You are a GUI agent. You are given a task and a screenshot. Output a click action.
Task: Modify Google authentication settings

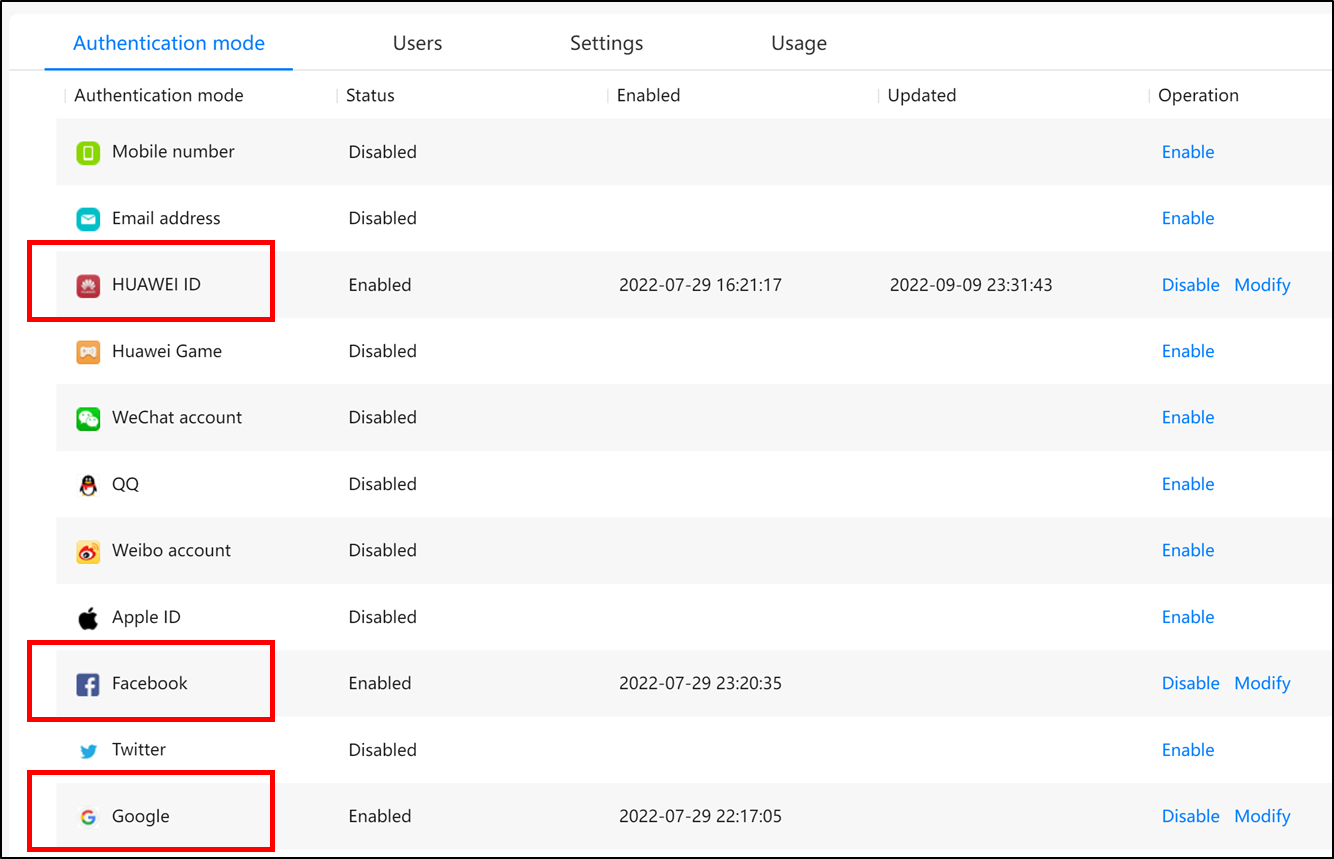point(1262,816)
